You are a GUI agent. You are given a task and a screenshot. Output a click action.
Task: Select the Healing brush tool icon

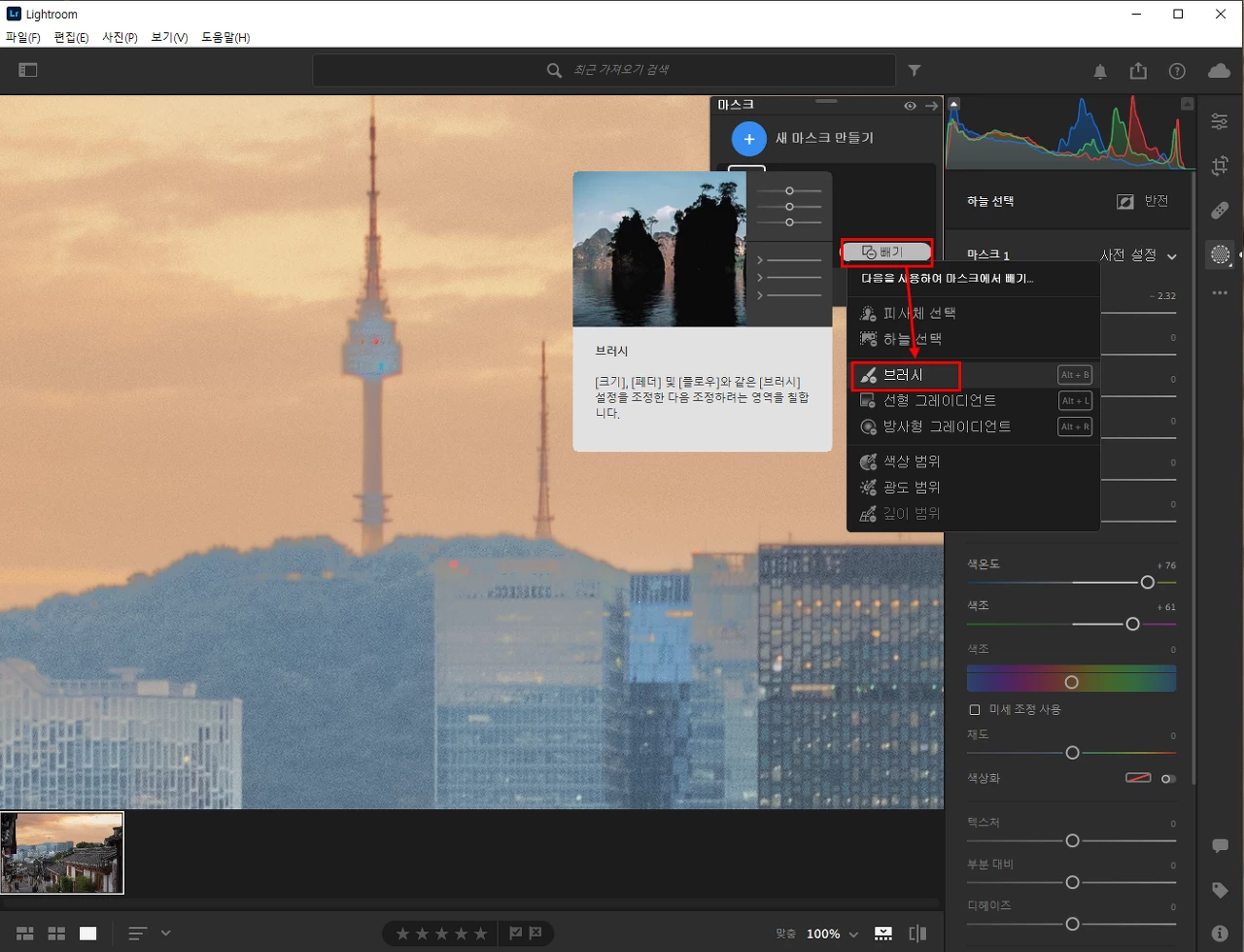pos(1219,210)
